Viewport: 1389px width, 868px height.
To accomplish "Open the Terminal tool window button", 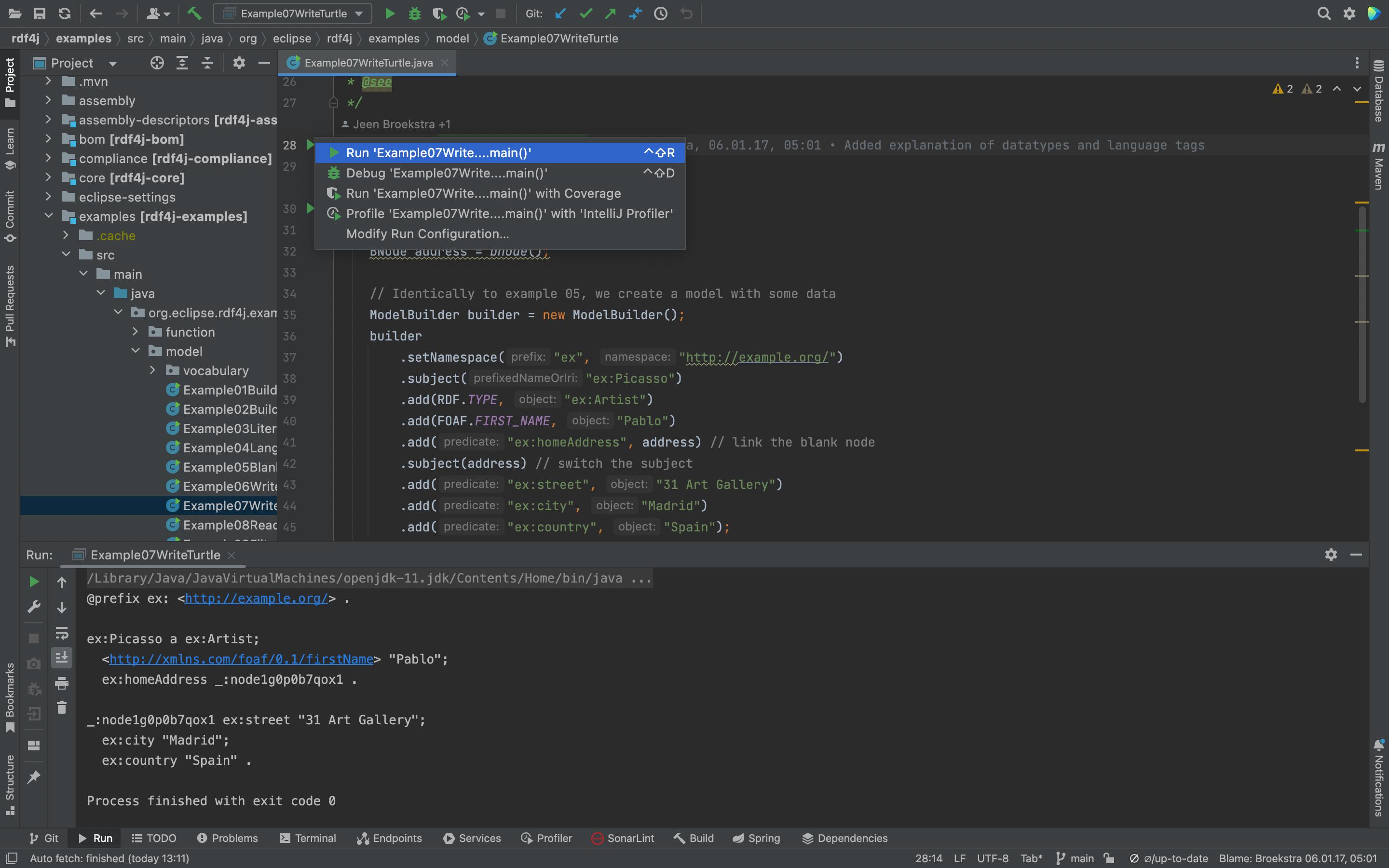I will [x=308, y=838].
